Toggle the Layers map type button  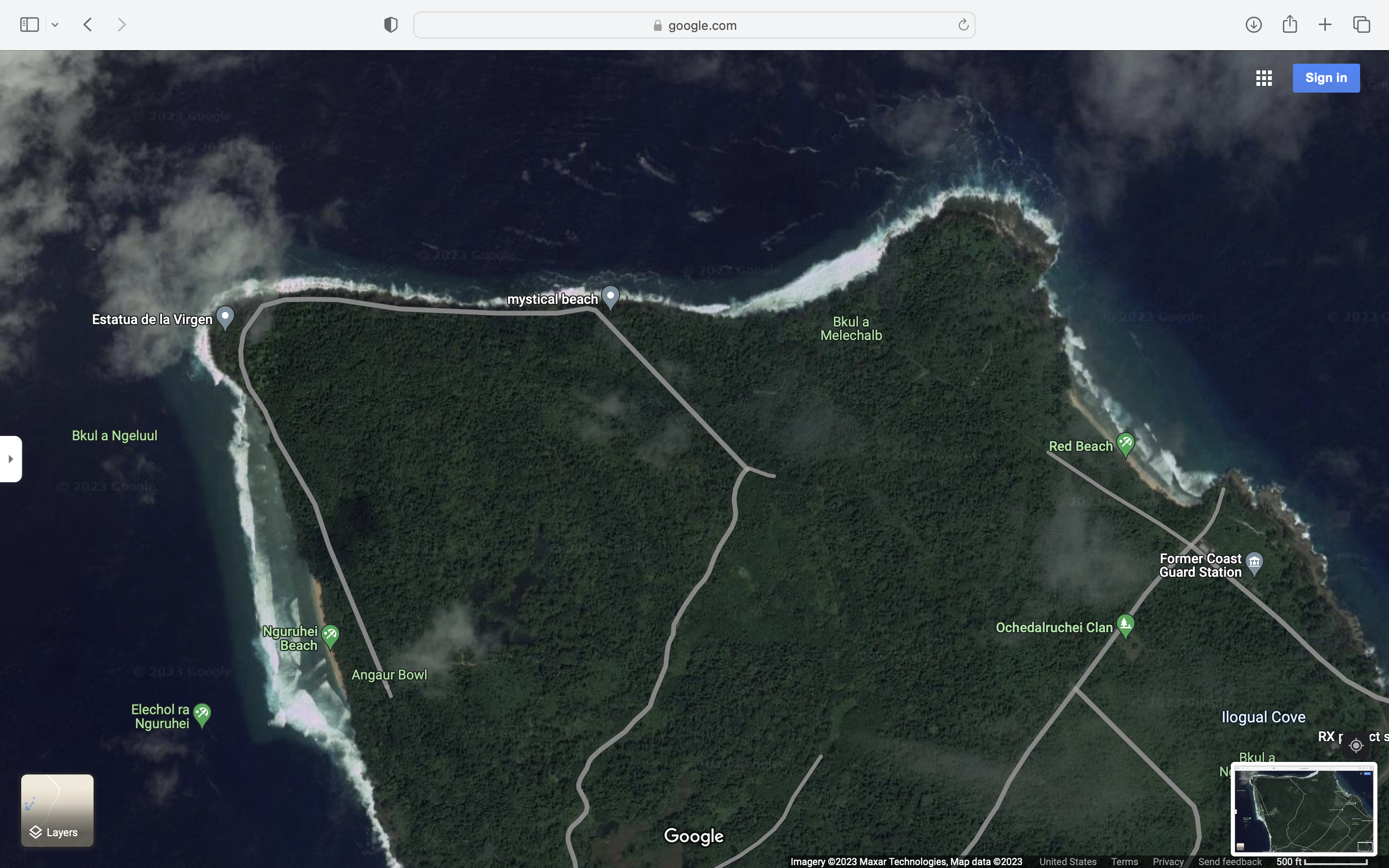[x=57, y=810]
